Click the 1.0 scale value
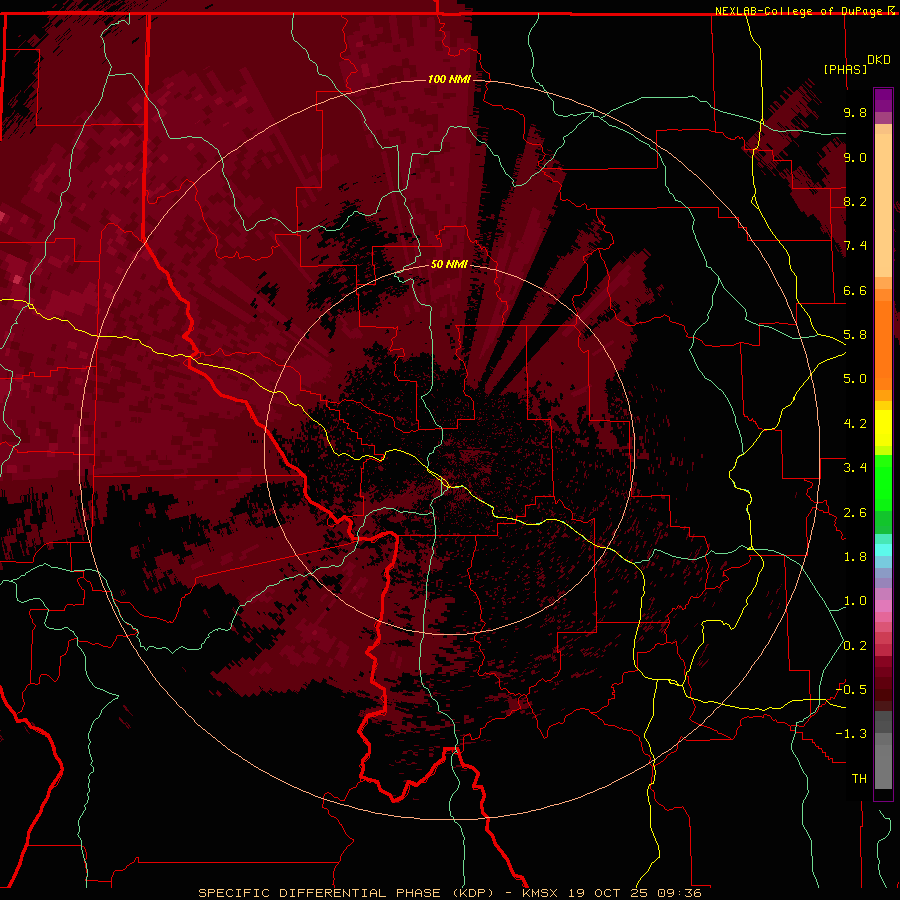900x900 pixels. [855, 601]
